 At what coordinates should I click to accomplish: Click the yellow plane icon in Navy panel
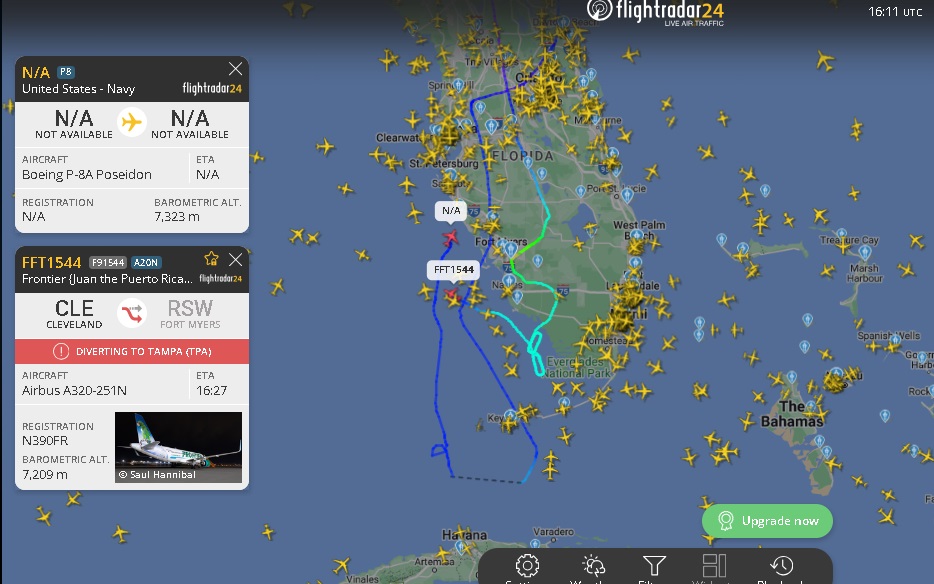tap(132, 122)
